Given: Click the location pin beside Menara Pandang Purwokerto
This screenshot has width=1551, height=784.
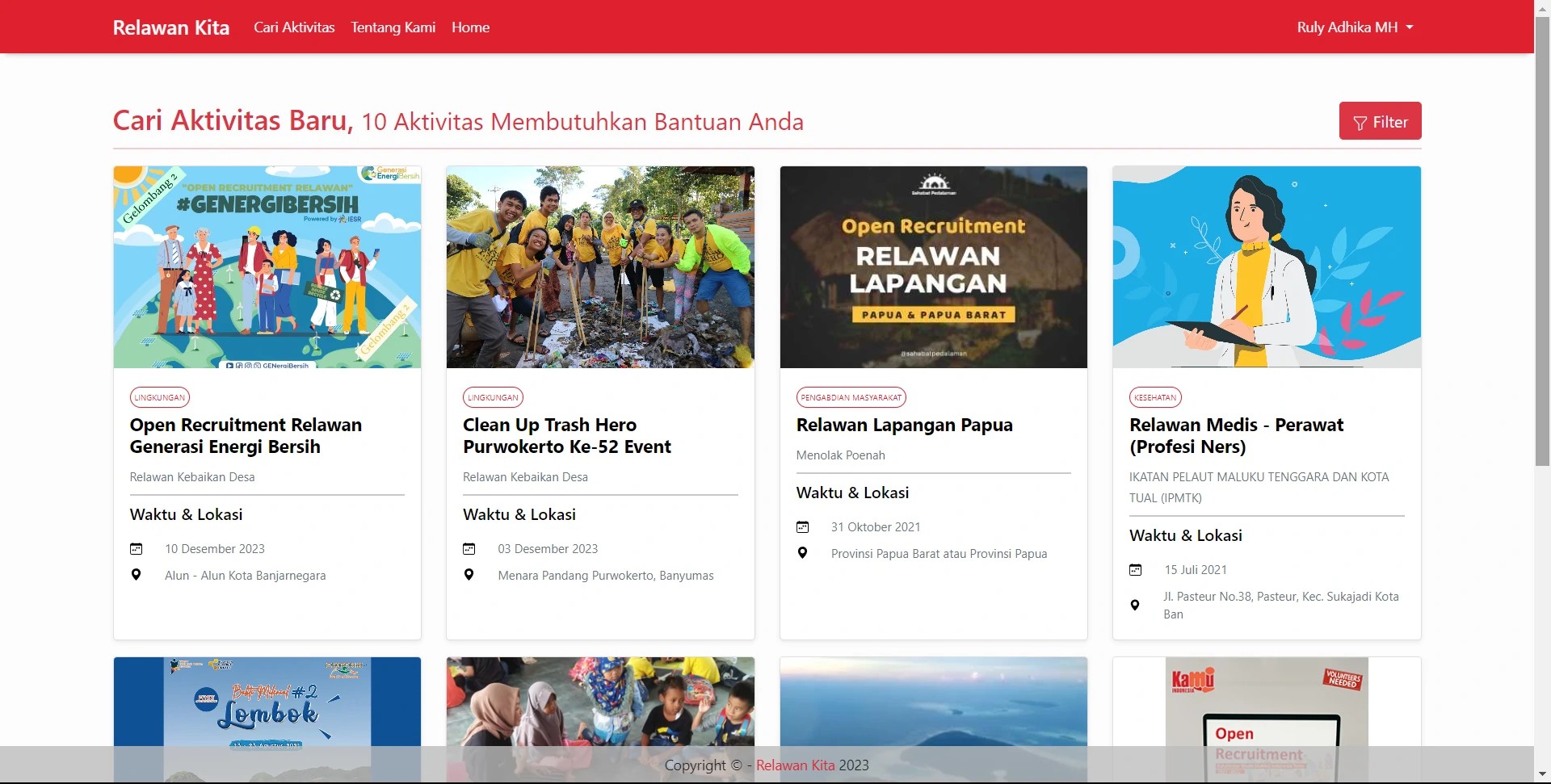Looking at the screenshot, I should coord(469,575).
